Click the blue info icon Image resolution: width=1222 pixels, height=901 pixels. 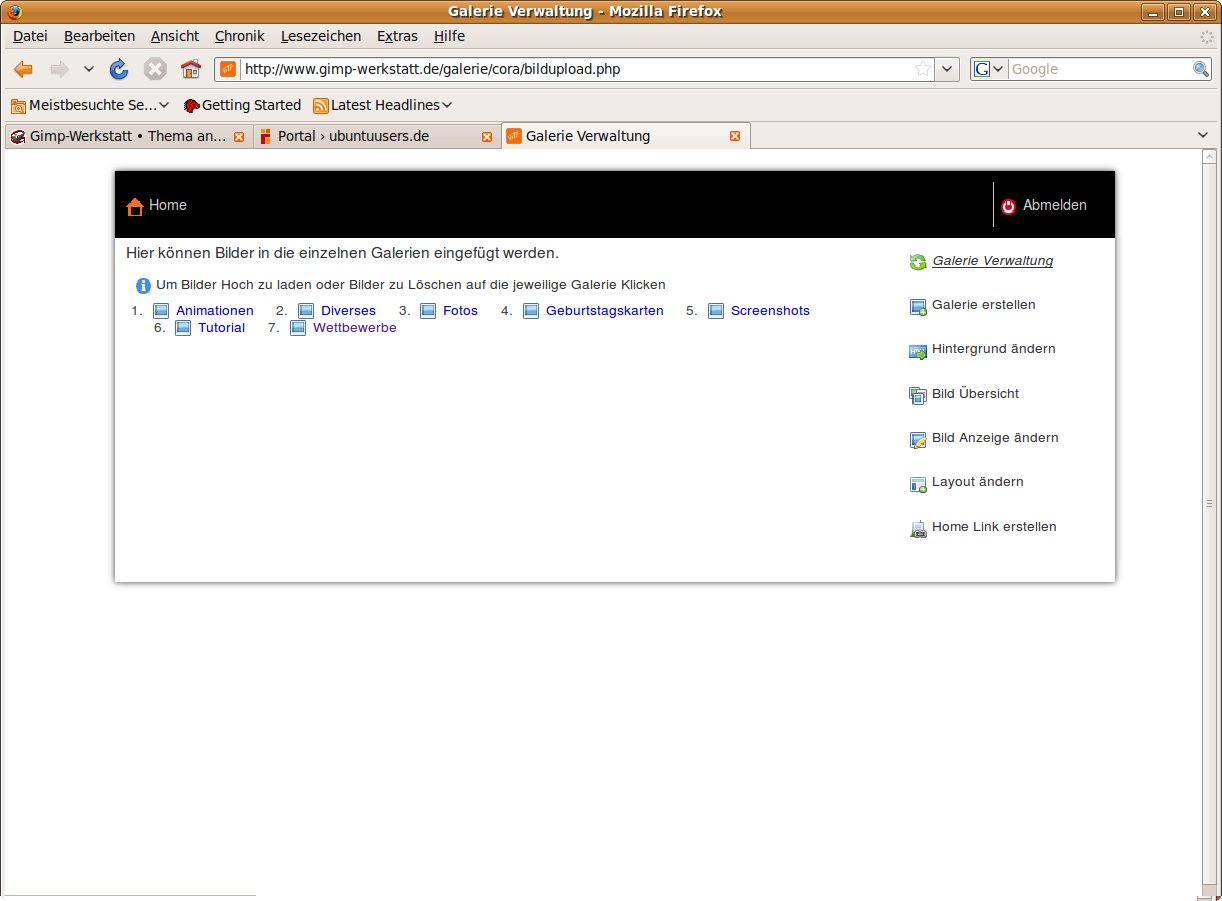click(x=144, y=286)
